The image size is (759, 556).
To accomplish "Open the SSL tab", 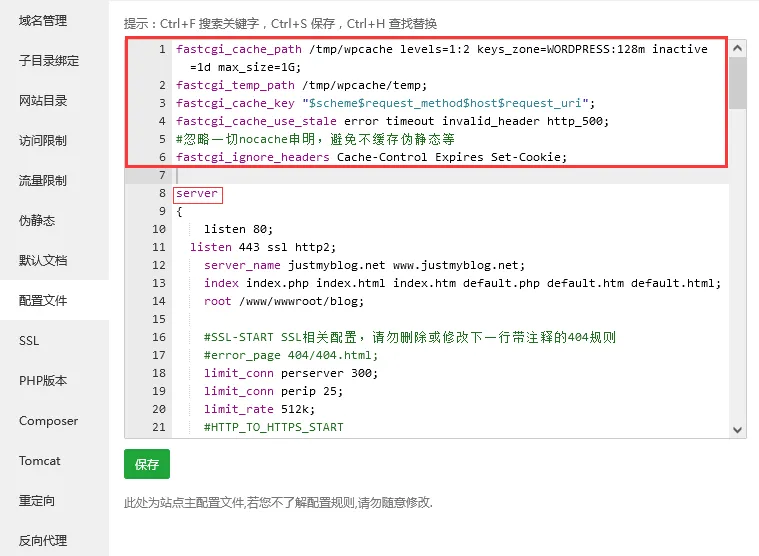I will tap(29, 341).
